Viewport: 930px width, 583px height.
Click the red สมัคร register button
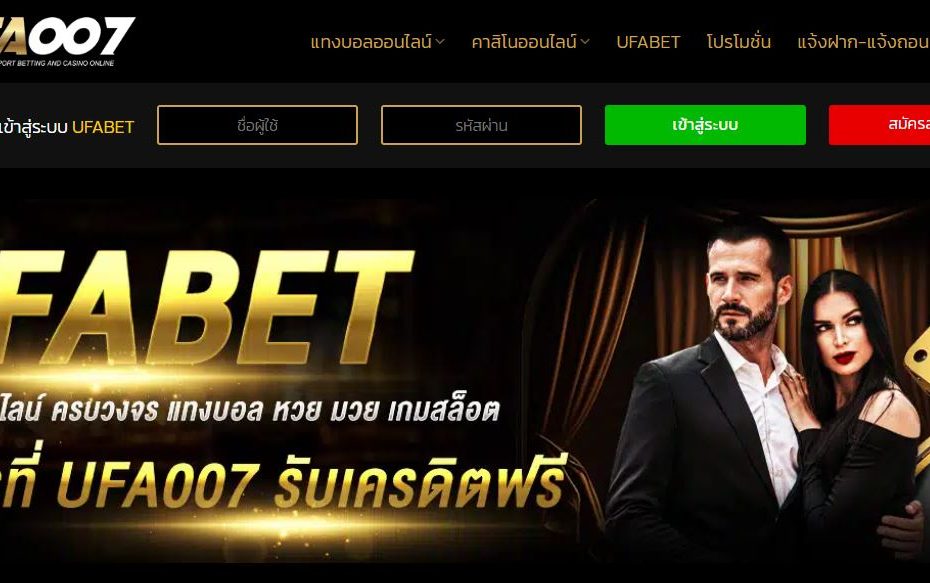click(x=880, y=125)
